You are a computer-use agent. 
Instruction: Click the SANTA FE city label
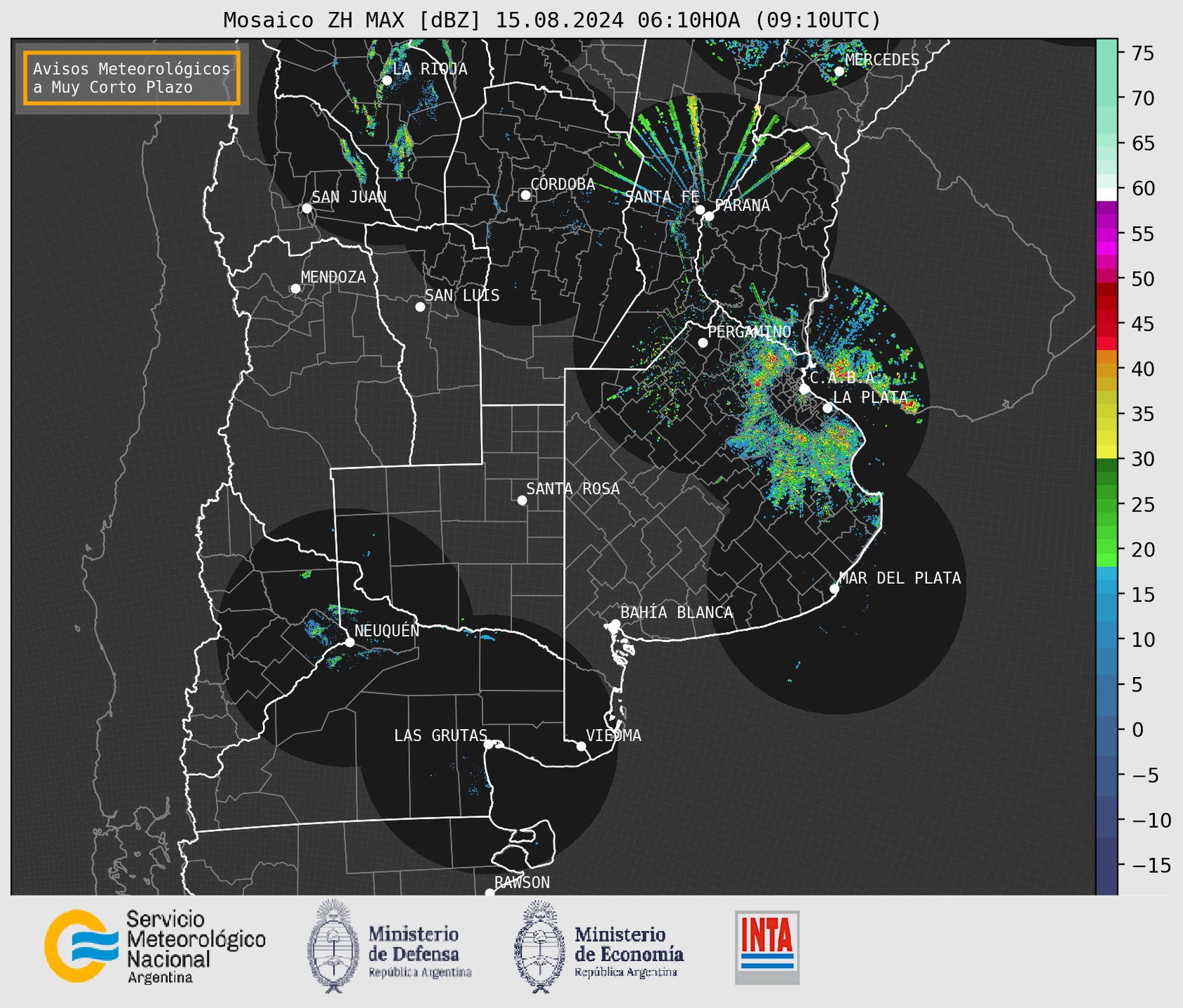662,197
